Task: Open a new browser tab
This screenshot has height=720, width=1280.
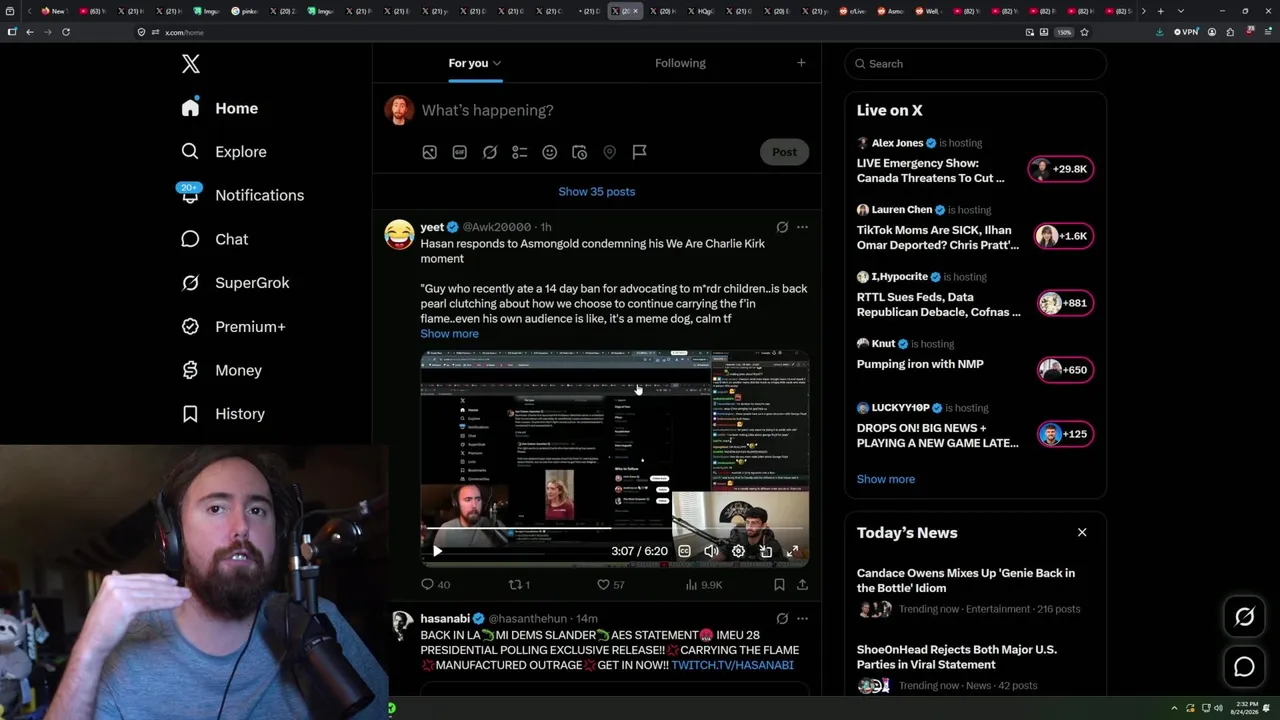Action: click(x=1160, y=11)
